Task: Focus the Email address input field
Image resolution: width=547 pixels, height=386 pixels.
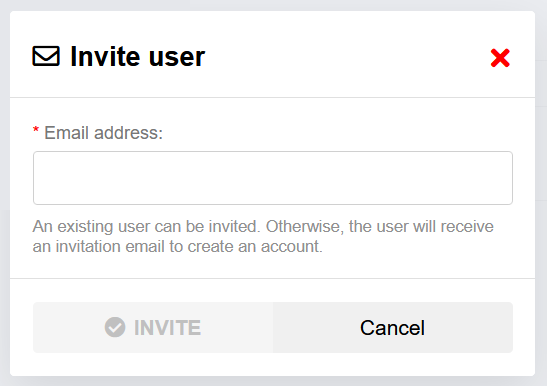Action: [273, 178]
